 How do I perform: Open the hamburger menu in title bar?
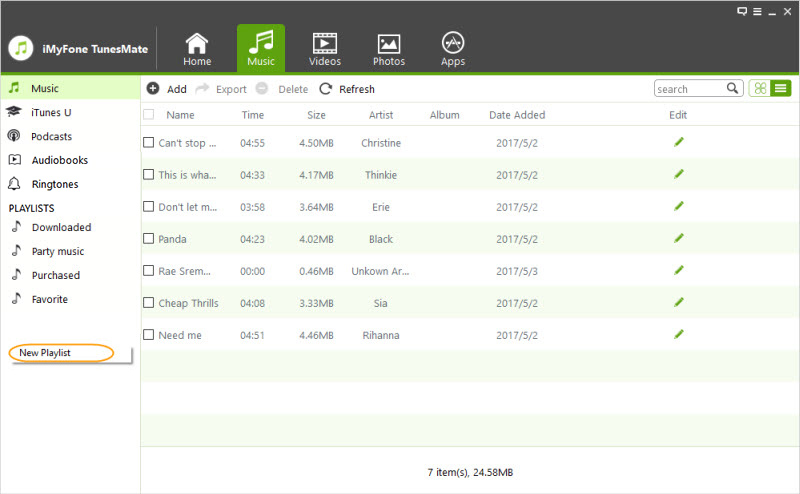tap(757, 12)
